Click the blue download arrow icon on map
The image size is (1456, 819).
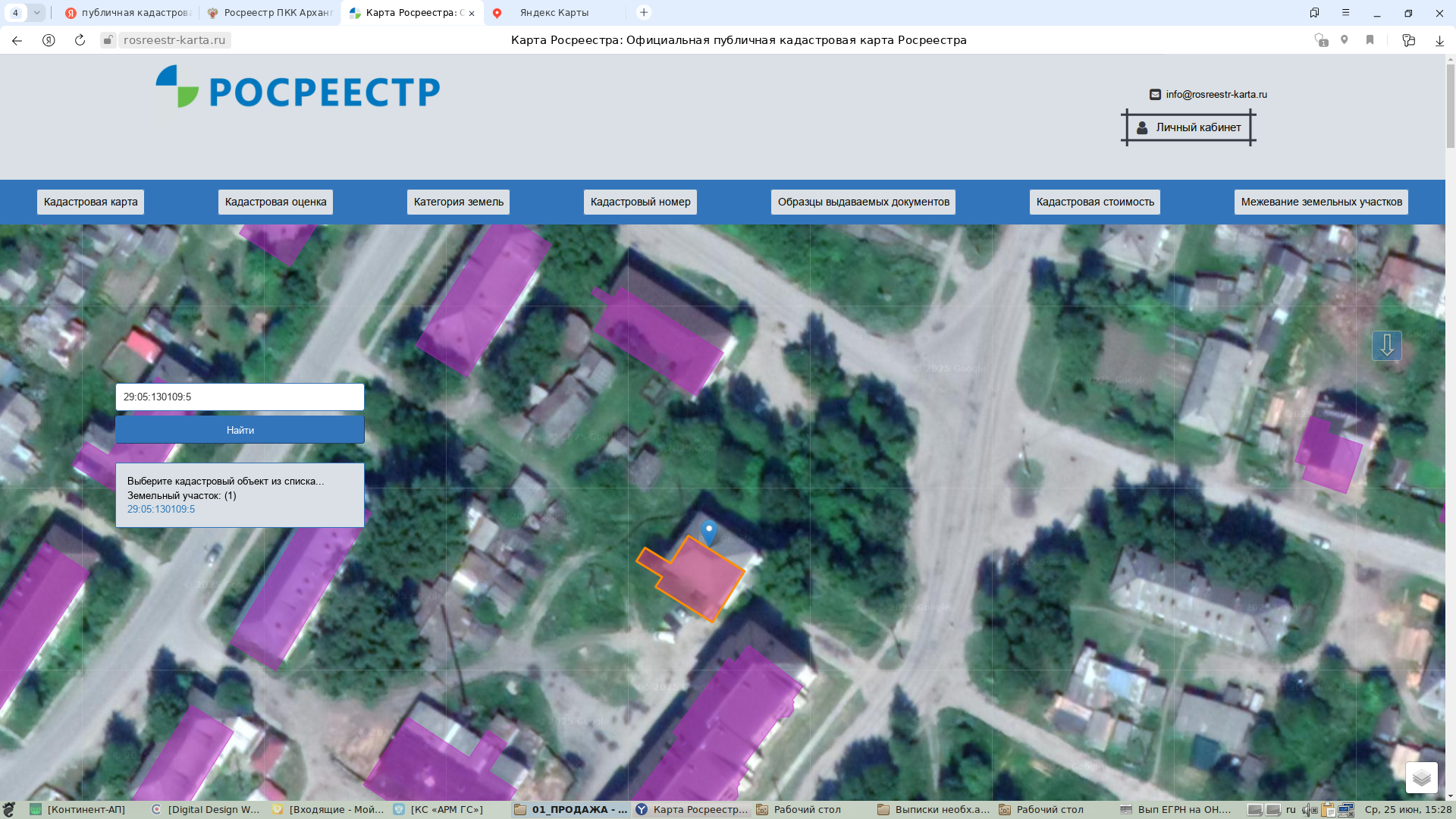(1386, 346)
